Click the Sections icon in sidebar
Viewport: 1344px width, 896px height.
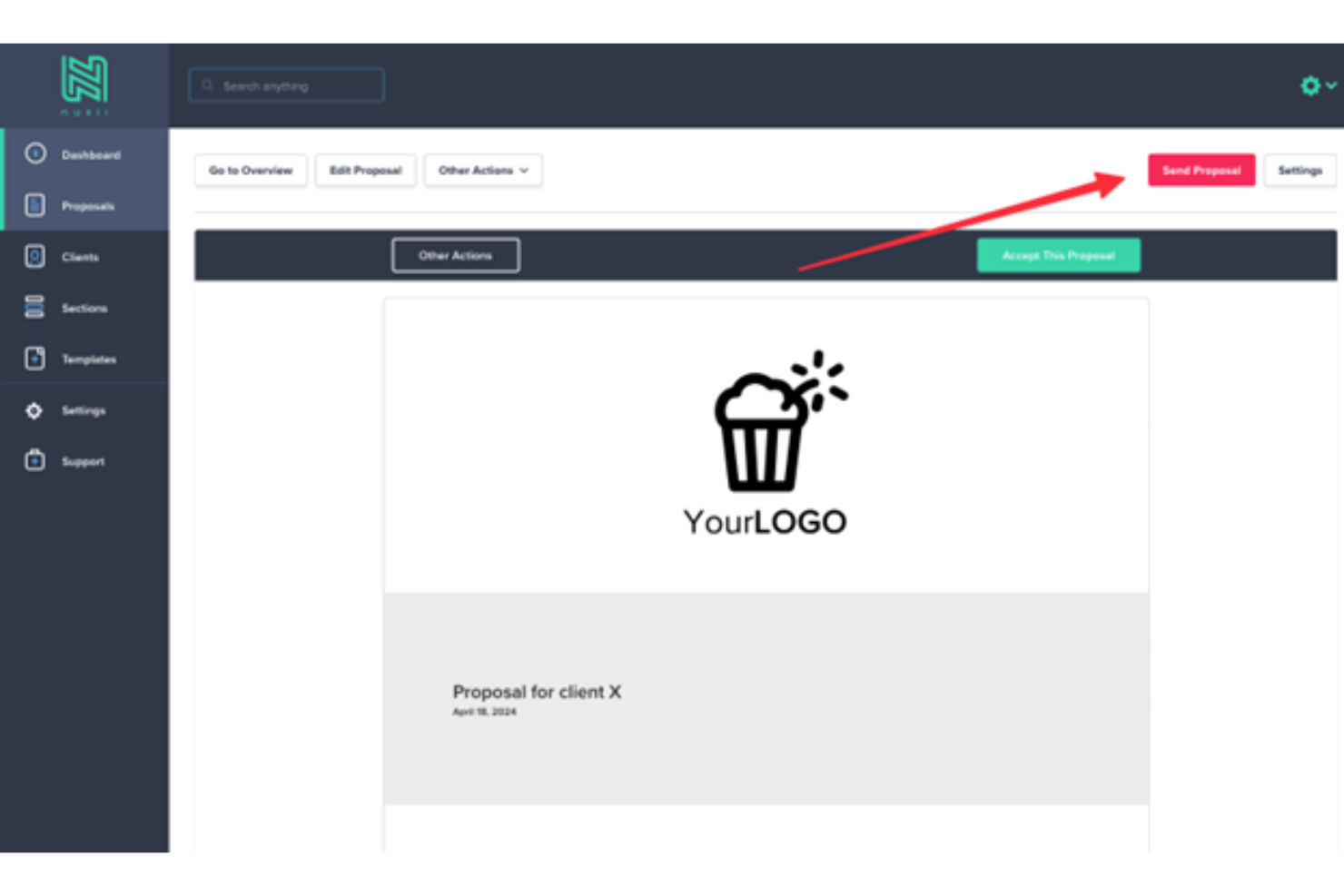34,308
